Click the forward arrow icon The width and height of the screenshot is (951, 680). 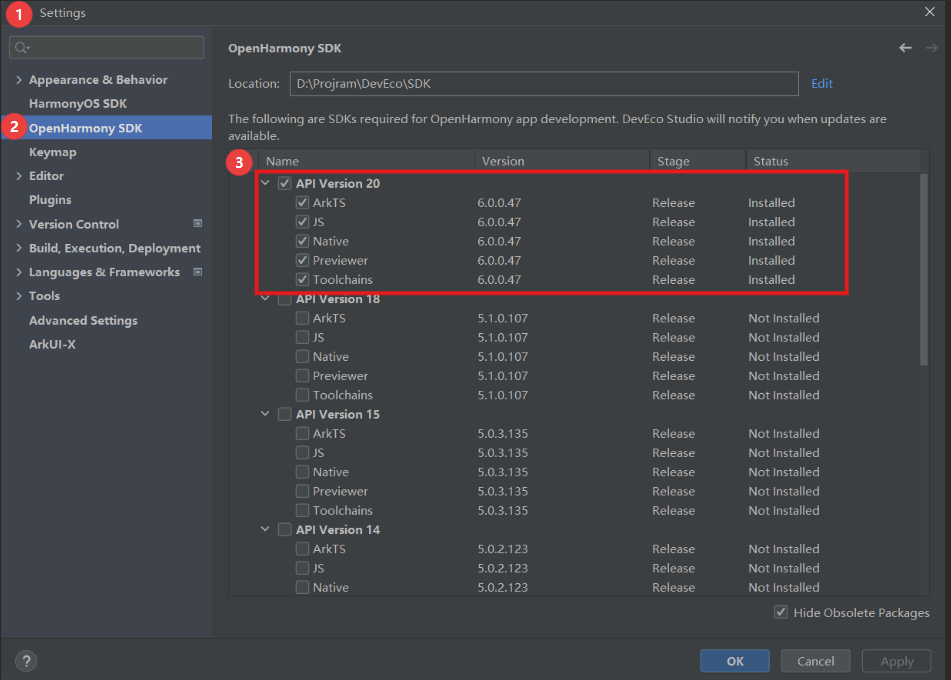932,48
